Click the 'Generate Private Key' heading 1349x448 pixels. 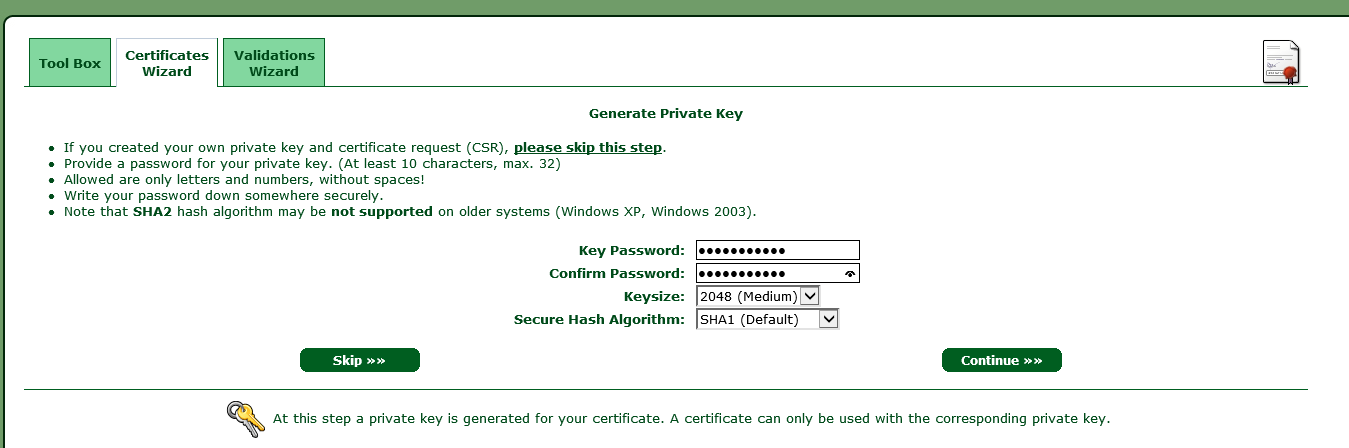point(665,114)
